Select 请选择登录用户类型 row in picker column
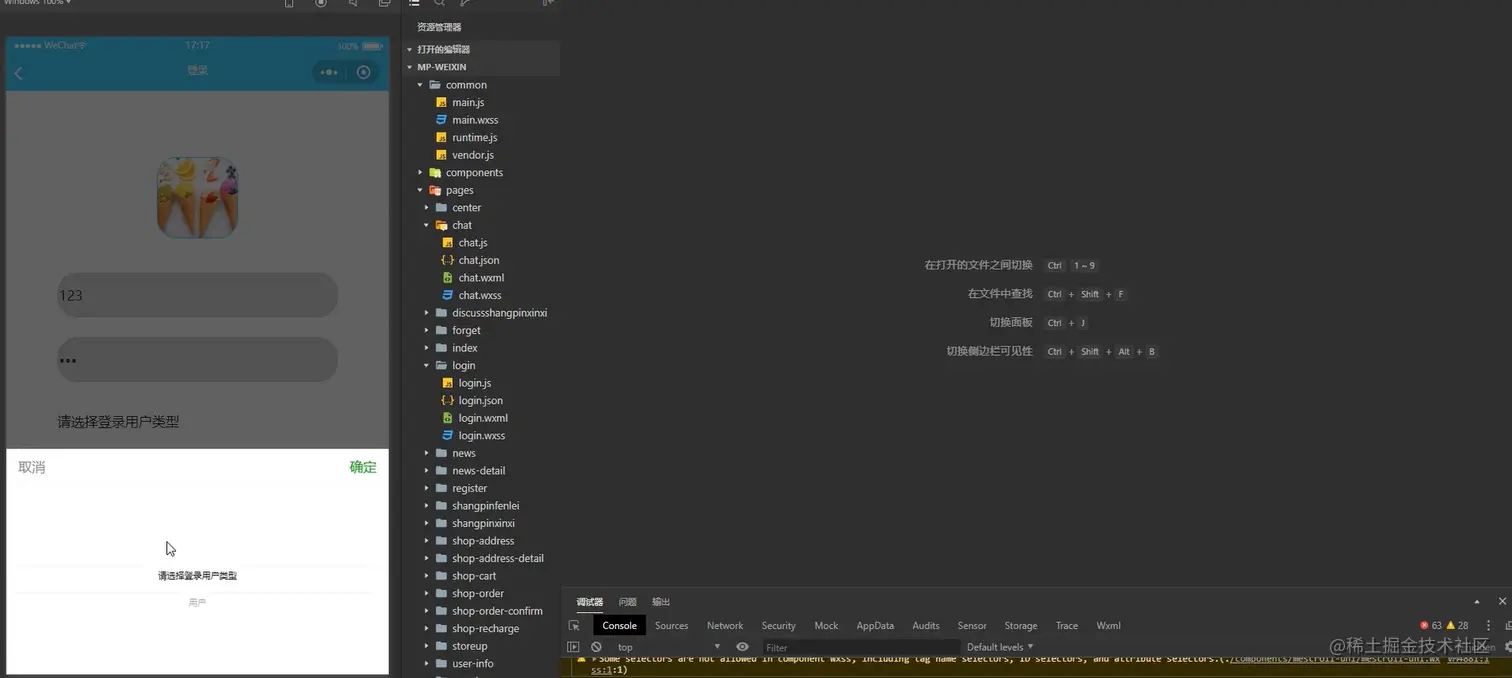This screenshot has height=678, width=1512. pos(197,576)
